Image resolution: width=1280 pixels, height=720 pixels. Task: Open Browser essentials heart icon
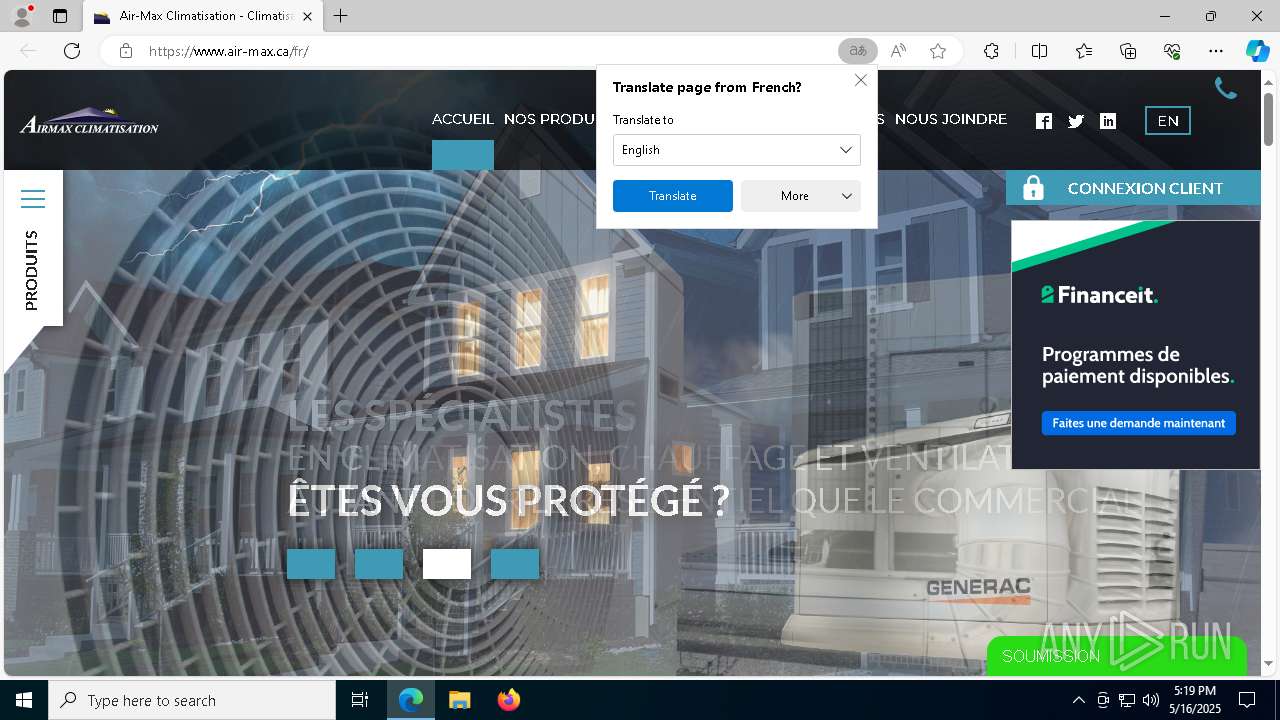[x=1172, y=51]
